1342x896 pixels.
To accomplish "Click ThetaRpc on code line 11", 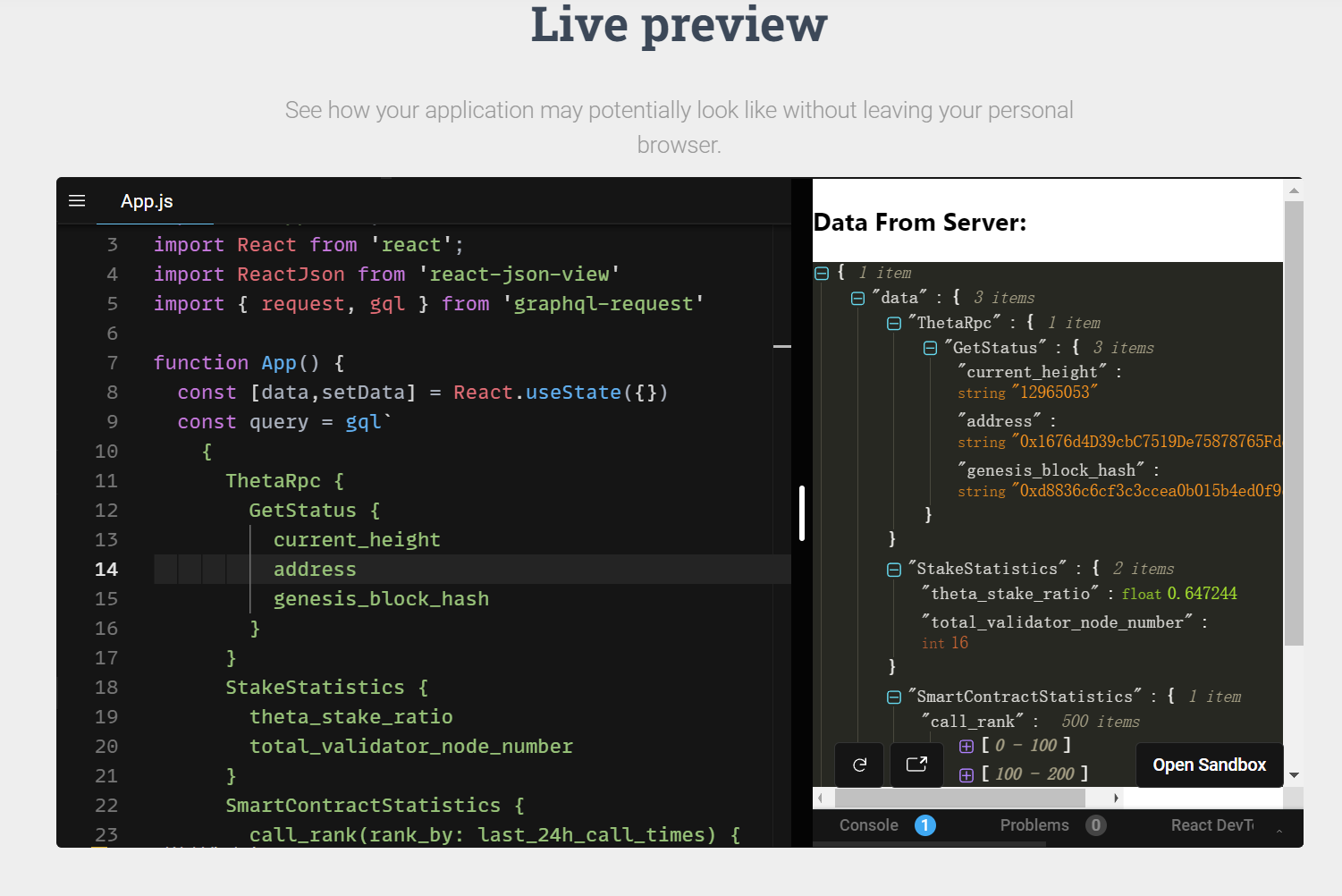I will [x=273, y=481].
